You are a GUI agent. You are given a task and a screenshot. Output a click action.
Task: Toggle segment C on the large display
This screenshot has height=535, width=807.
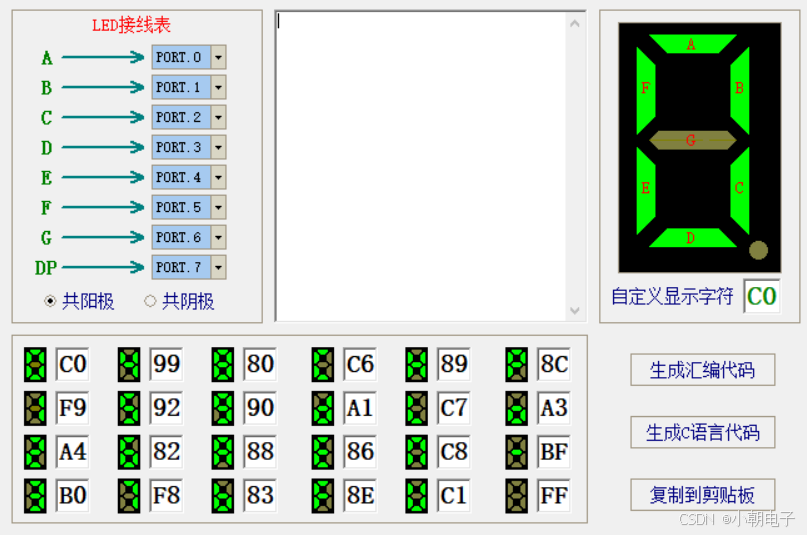[740, 190]
